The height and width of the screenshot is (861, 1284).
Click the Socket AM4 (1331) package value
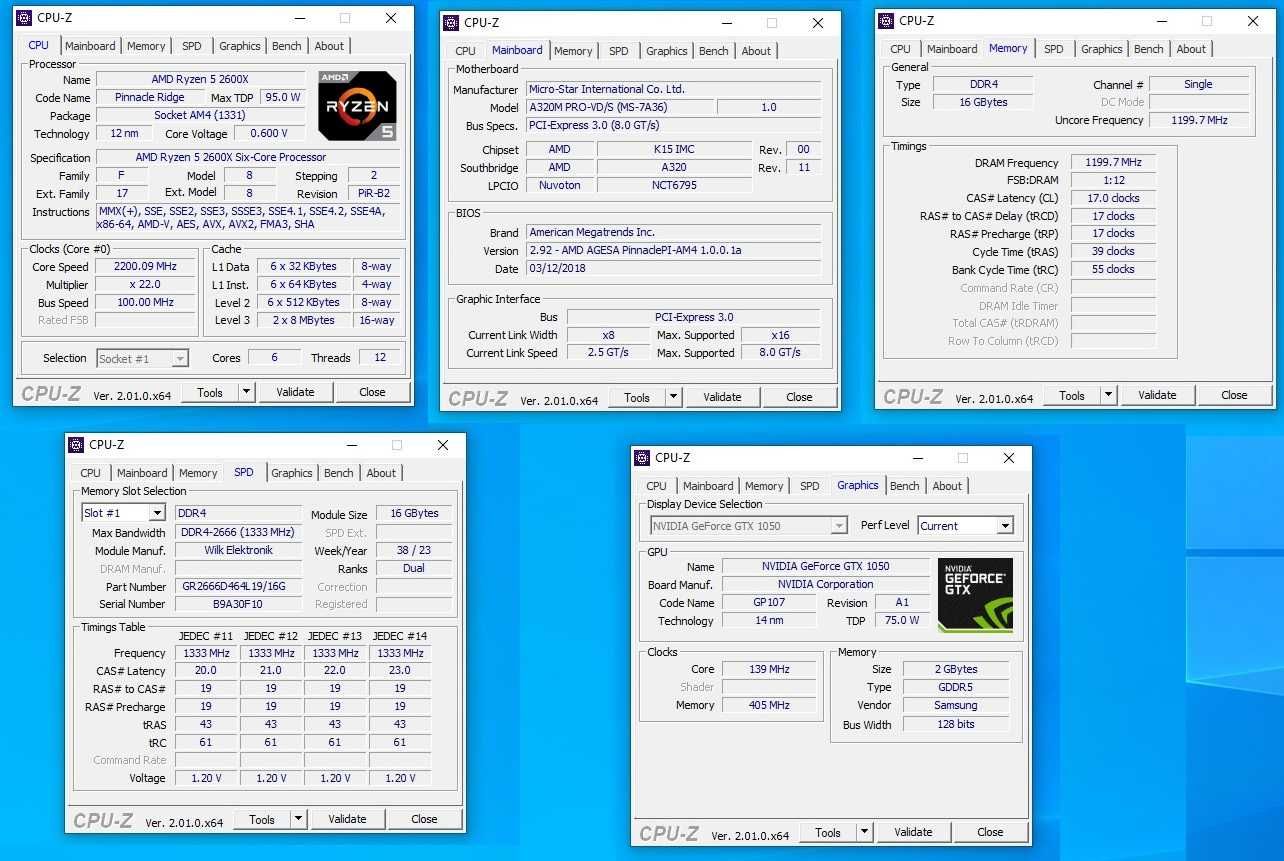click(x=201, y=116)
